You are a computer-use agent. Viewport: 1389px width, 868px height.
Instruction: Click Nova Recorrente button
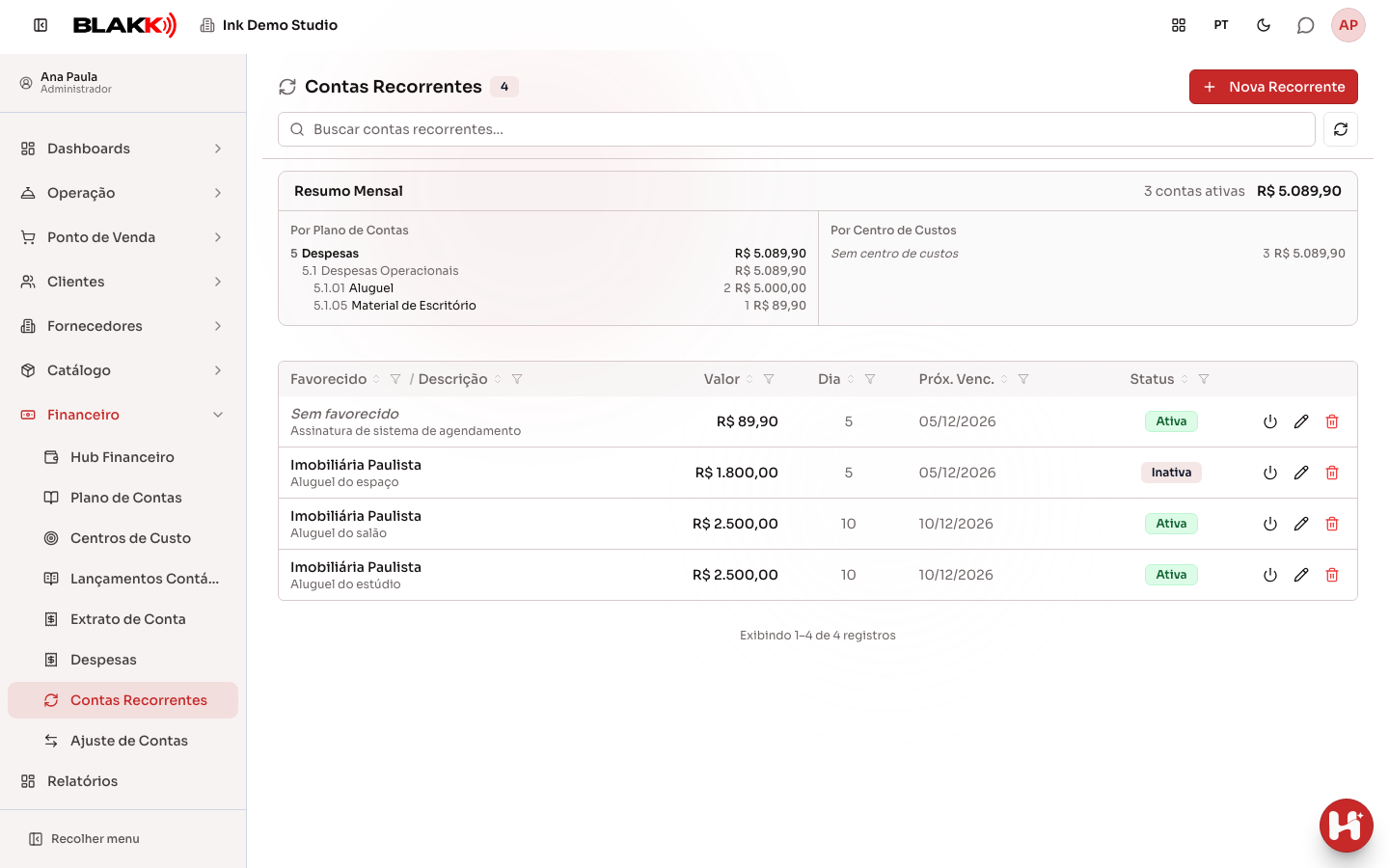(x=1273, y=87)
